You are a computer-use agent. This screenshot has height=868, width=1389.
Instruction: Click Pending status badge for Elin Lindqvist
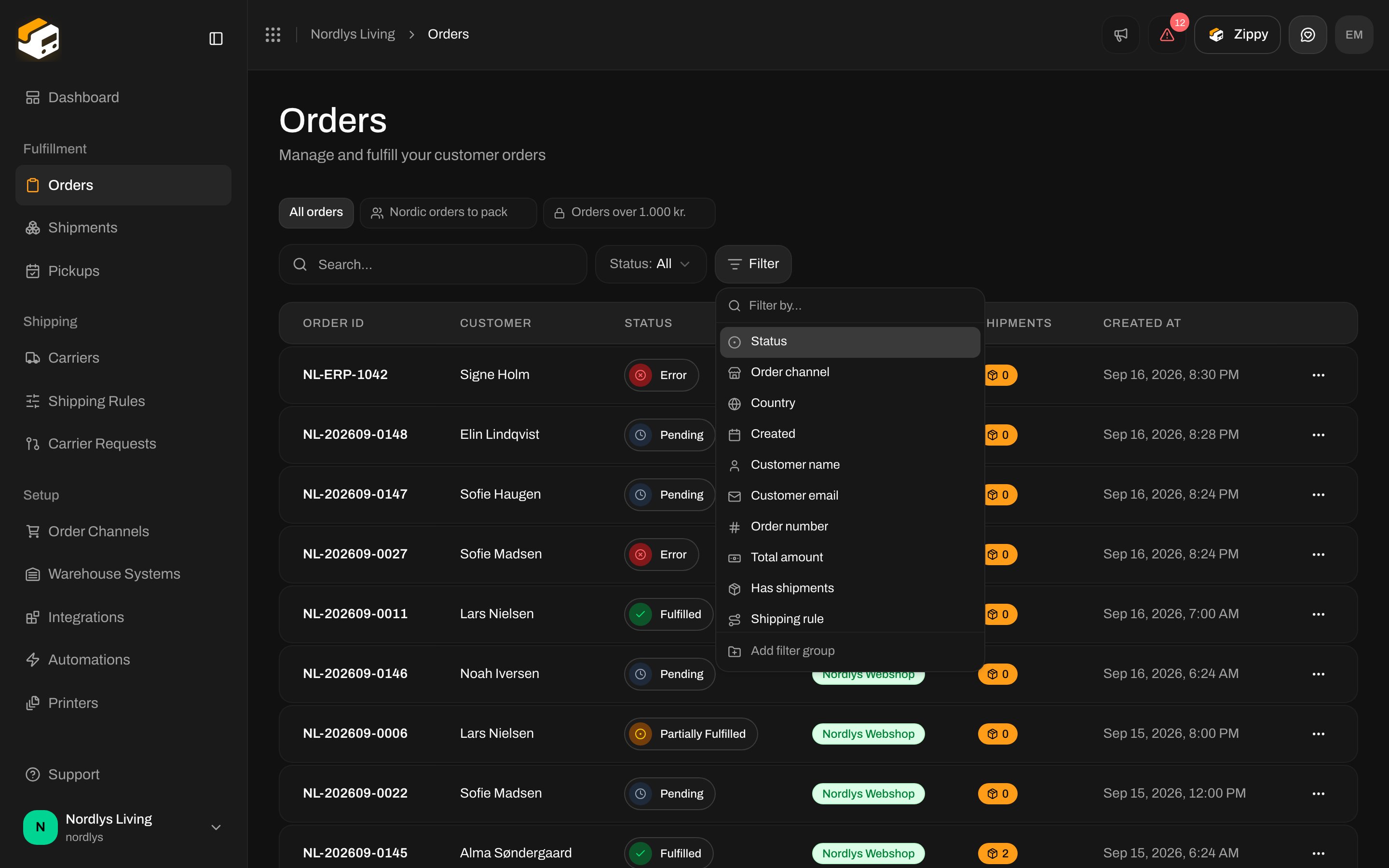(x=669, y=434)
